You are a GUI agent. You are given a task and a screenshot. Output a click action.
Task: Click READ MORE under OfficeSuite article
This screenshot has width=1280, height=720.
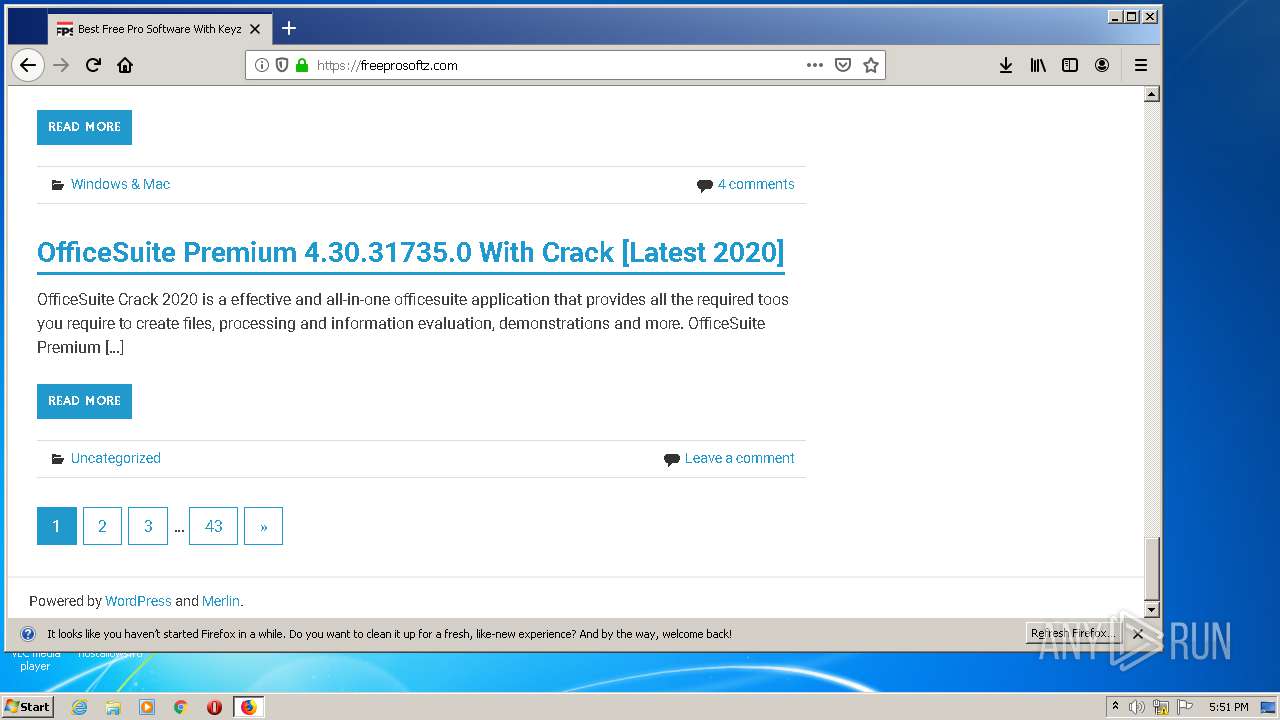[84, 401]
